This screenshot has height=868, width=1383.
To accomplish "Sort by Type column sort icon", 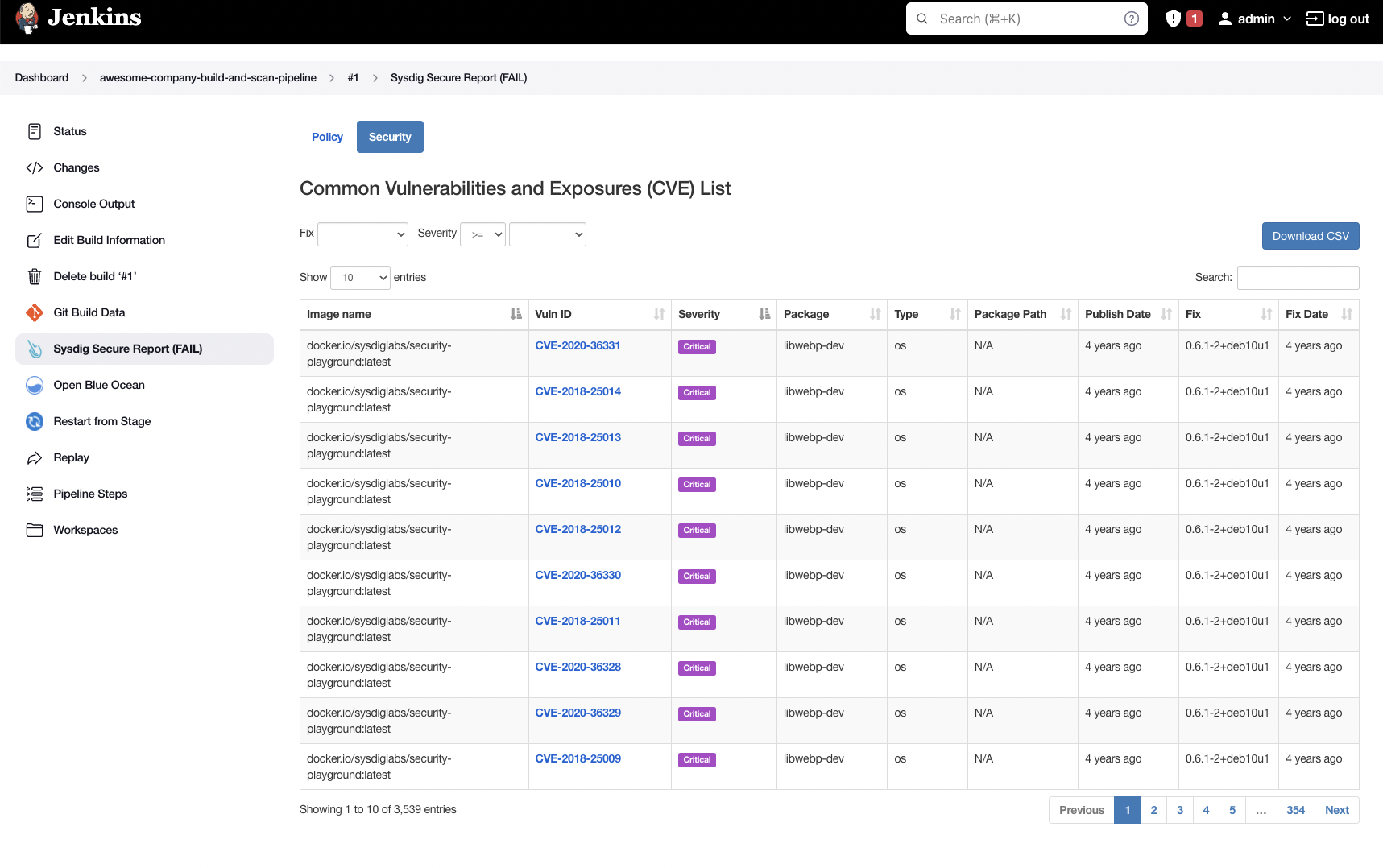I will tap(955, 314).
